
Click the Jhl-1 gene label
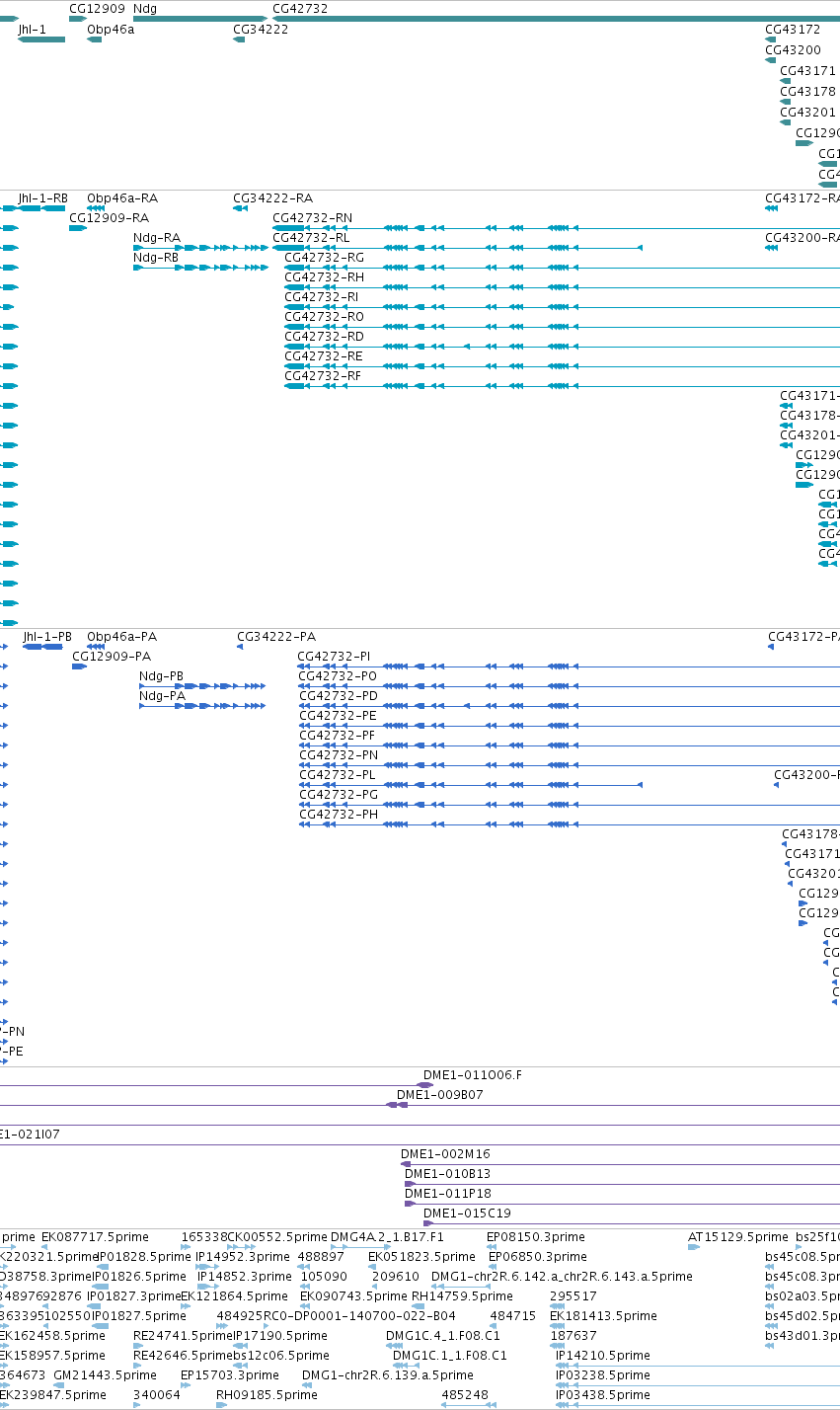point(33,30)
